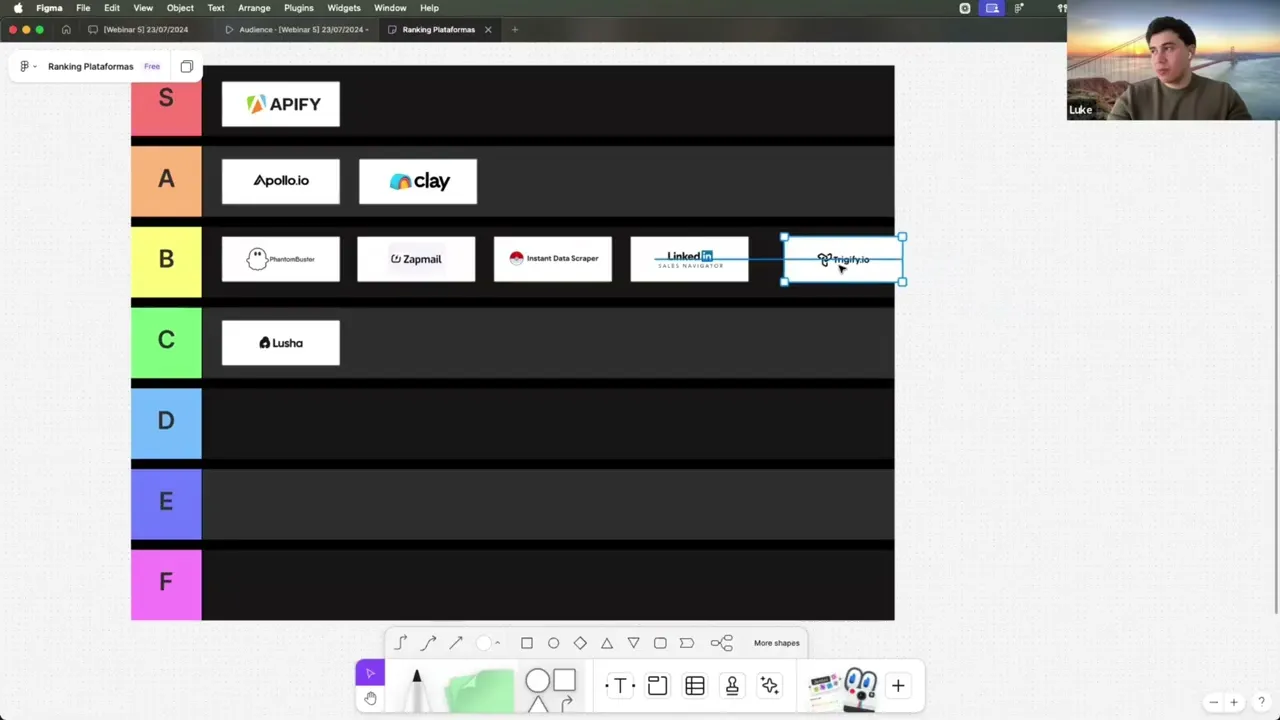Pick the marker pen tool
Image resolution: width=1280 pixels, height=720 pixels.
pyautogui.click(x=417, y=690)
